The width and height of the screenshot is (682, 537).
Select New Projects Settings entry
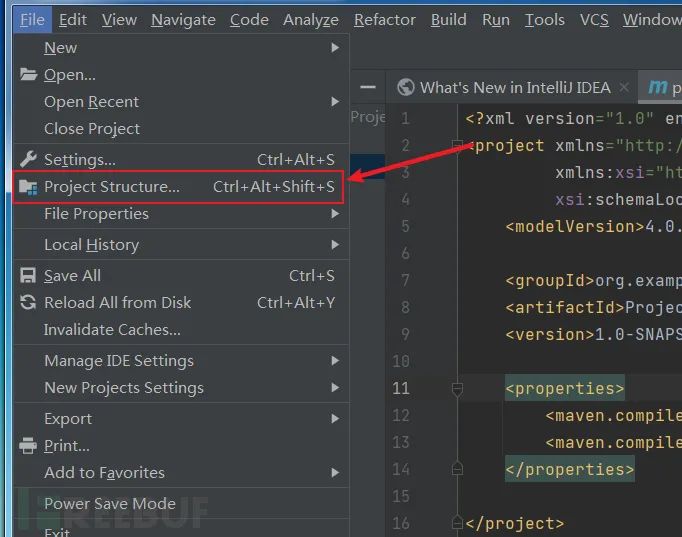[181, 387]
